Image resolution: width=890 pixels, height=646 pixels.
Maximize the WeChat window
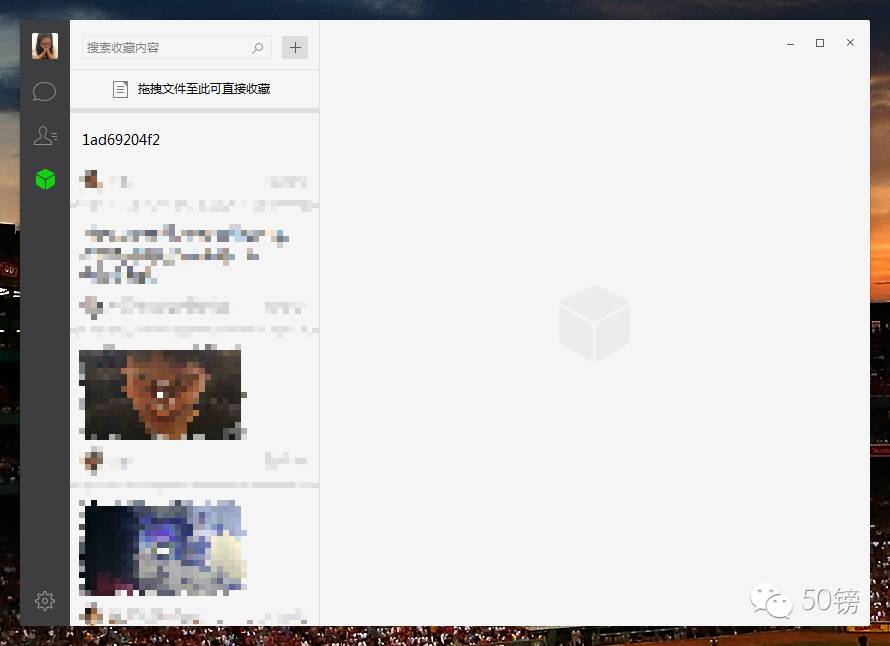[x=820, y=43]
